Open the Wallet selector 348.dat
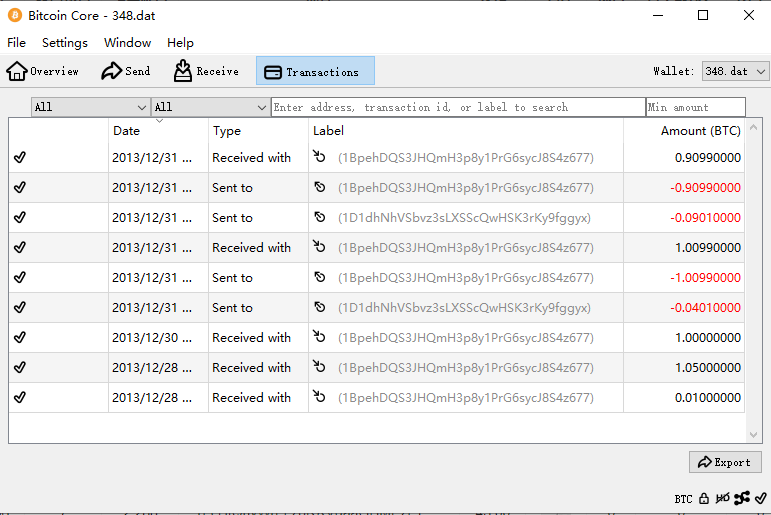Screen dimensions: 771x515 735,71
